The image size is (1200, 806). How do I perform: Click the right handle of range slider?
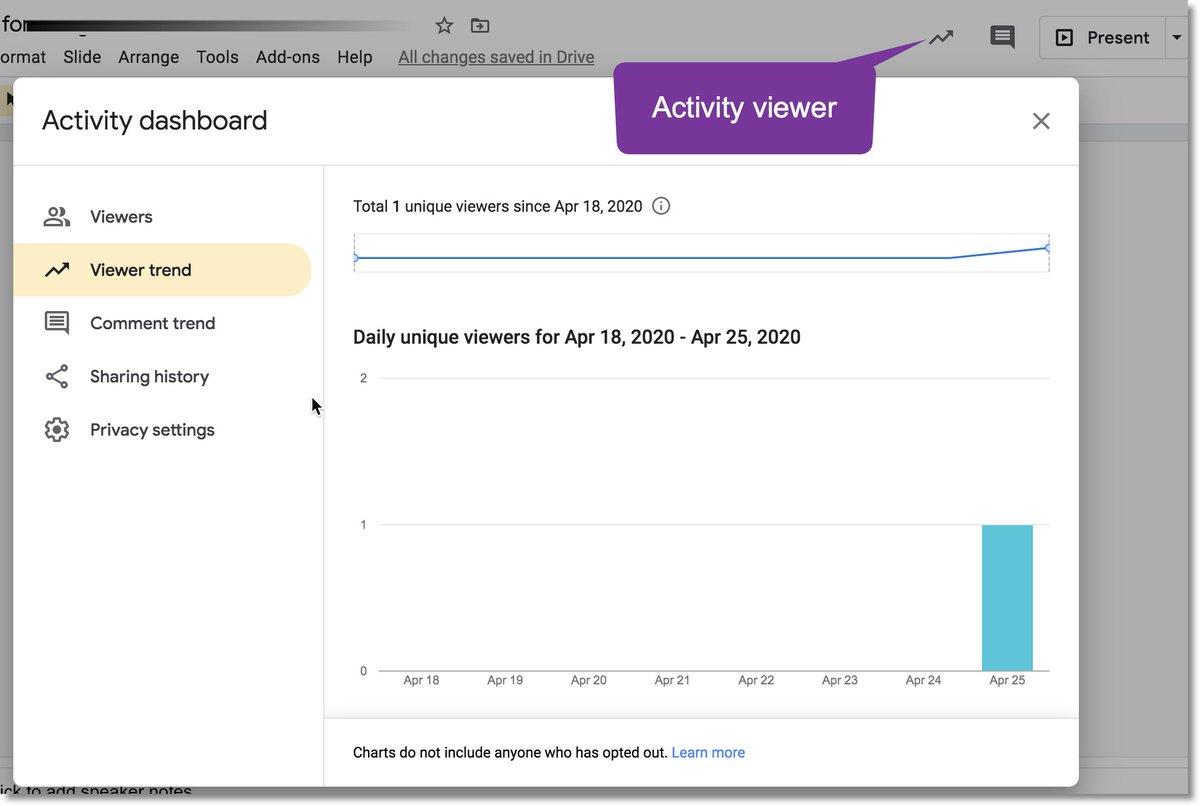[x=1048, y=248]
